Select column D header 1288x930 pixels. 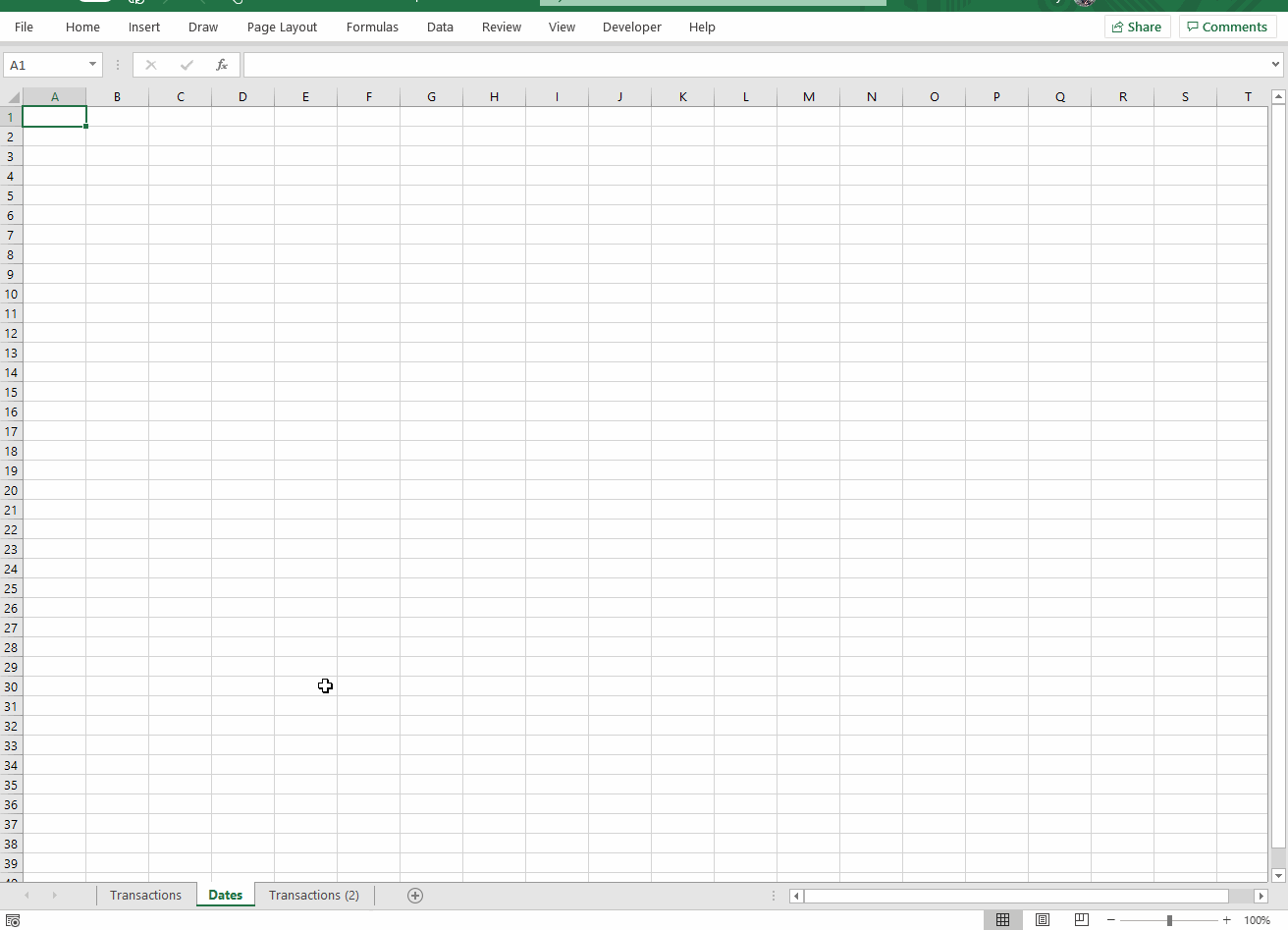[242, 96]
